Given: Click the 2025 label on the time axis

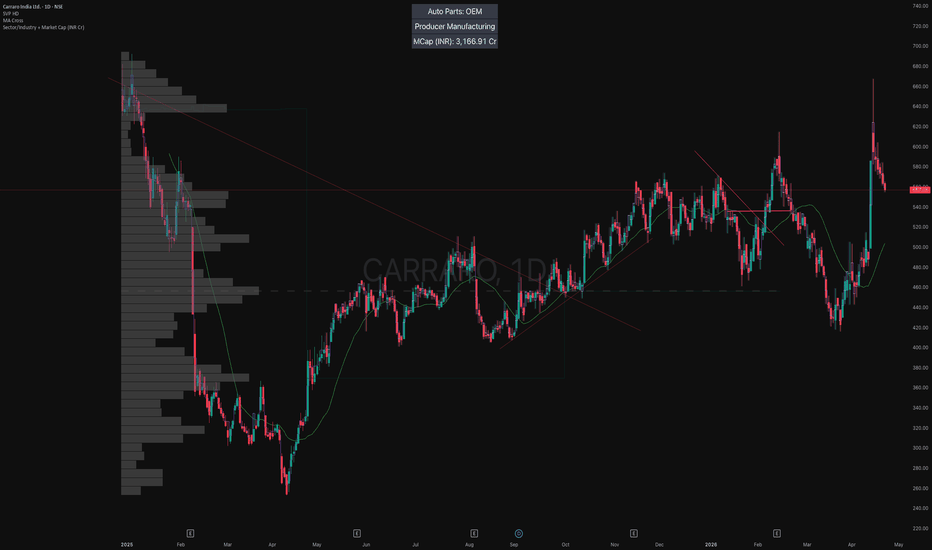Looking at the screenshot, I should [127, 544].
